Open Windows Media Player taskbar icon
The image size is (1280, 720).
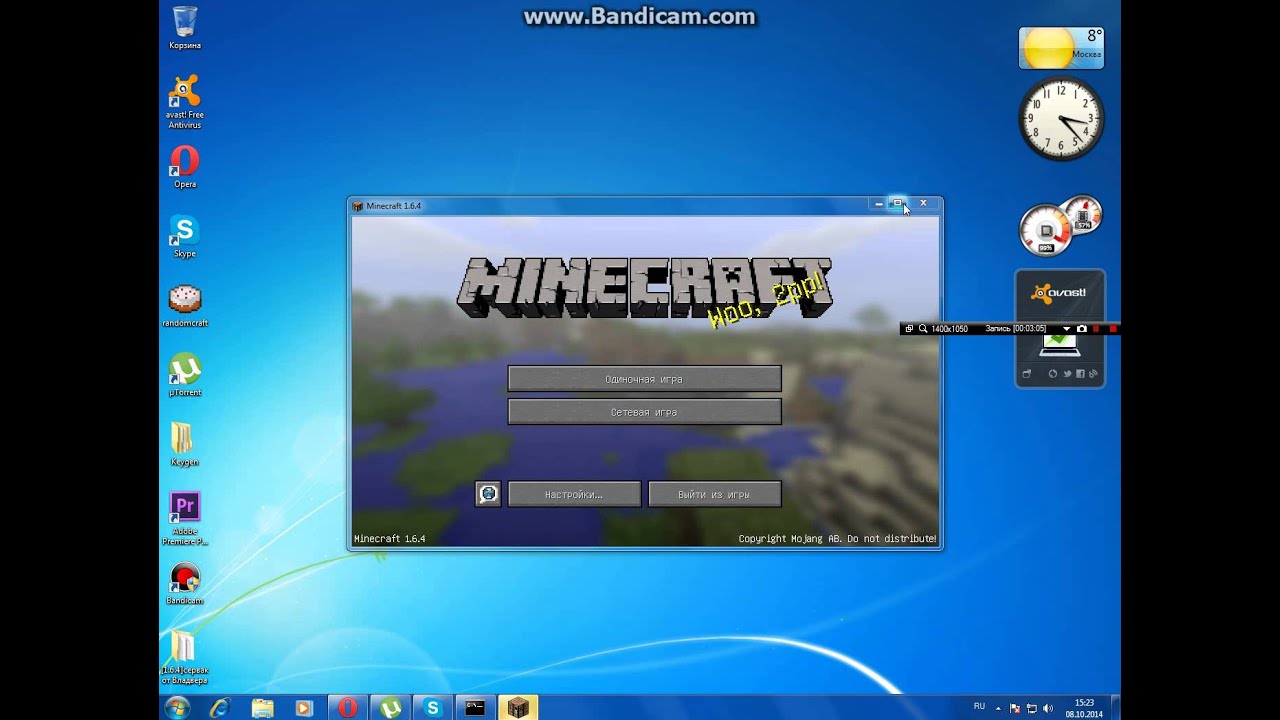304,708
